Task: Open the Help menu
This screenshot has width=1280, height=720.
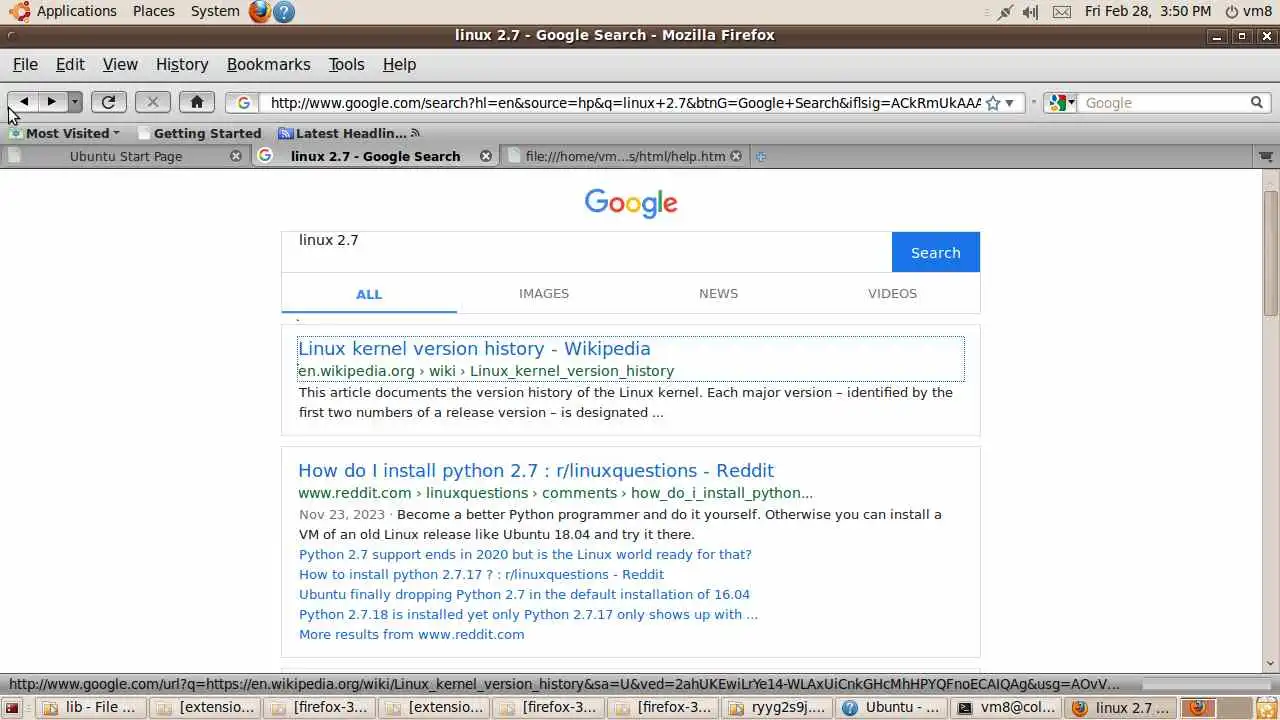Action: 399,64
